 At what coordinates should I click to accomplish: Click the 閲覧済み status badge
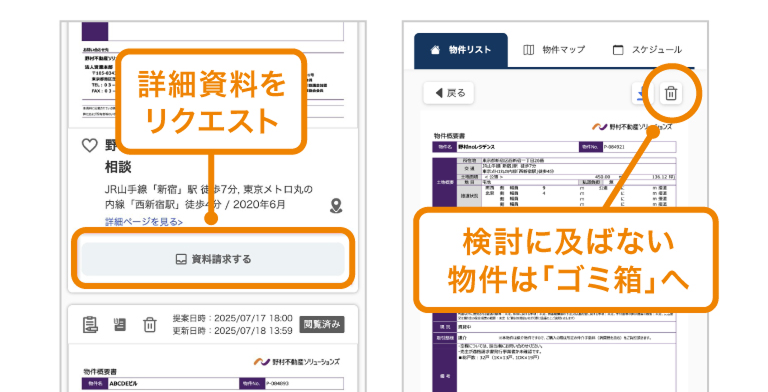[x=322, y=324]
